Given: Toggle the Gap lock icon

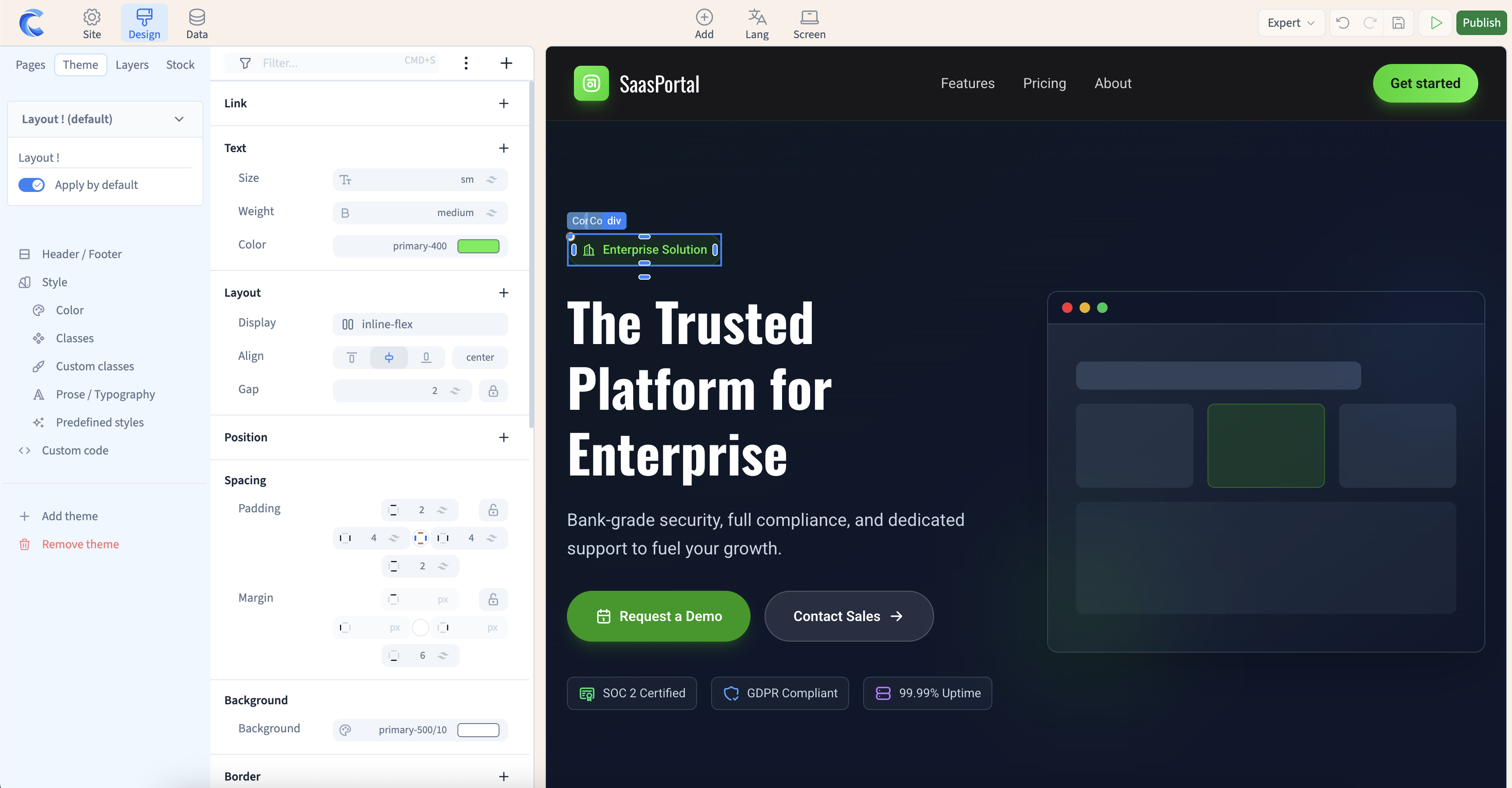Looking at the screenshot, I should pyautogui.click(x=493, y=390).
